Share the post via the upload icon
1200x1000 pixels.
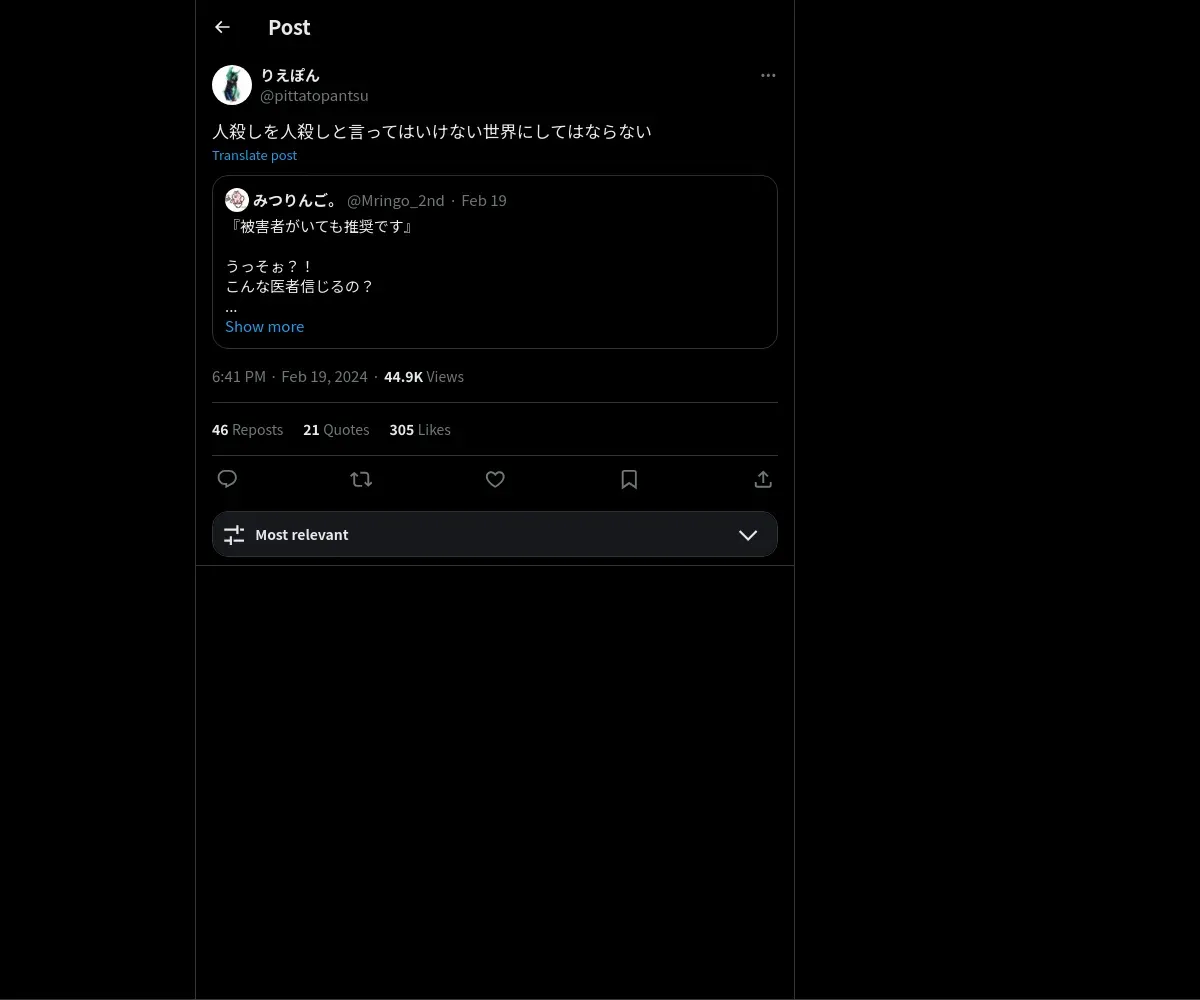763,479
